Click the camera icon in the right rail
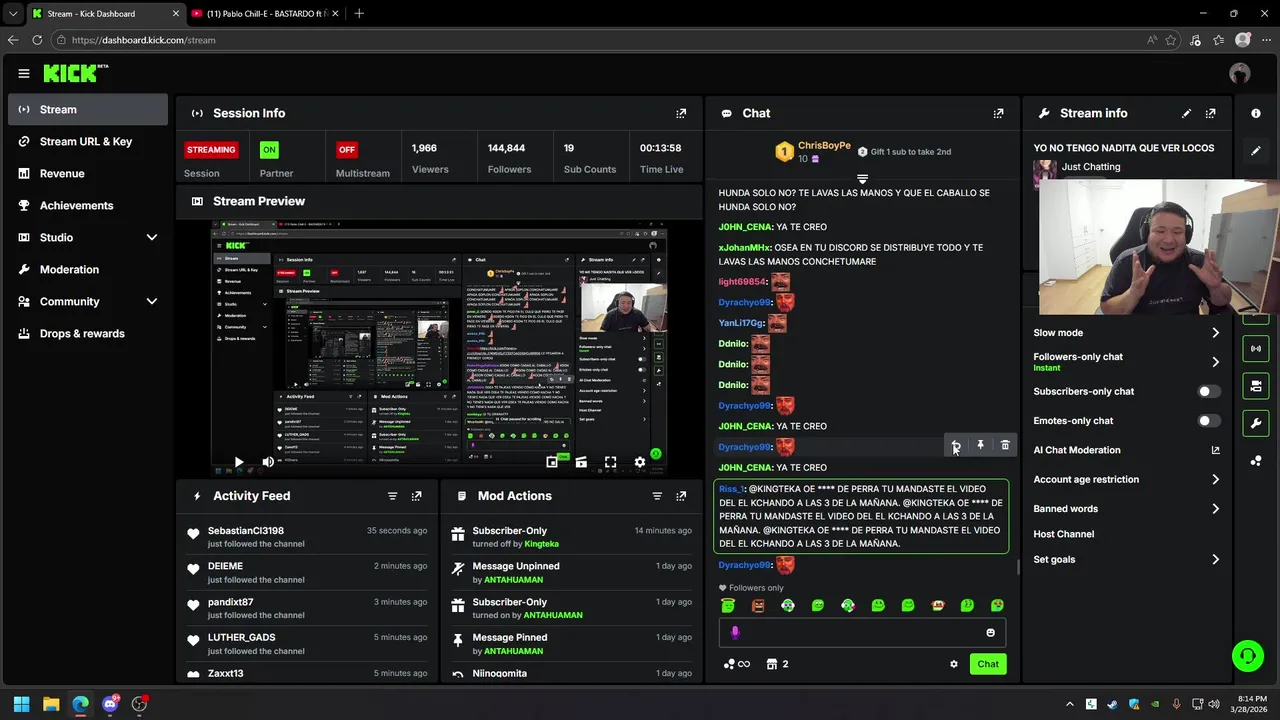This screenshot has width=1280, height=720. tap(1256, 386)
